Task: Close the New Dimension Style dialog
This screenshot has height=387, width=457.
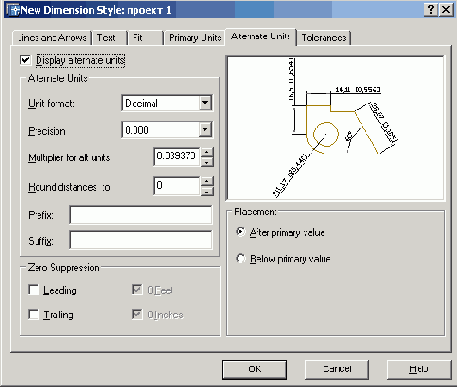Action: click(446, 10)
